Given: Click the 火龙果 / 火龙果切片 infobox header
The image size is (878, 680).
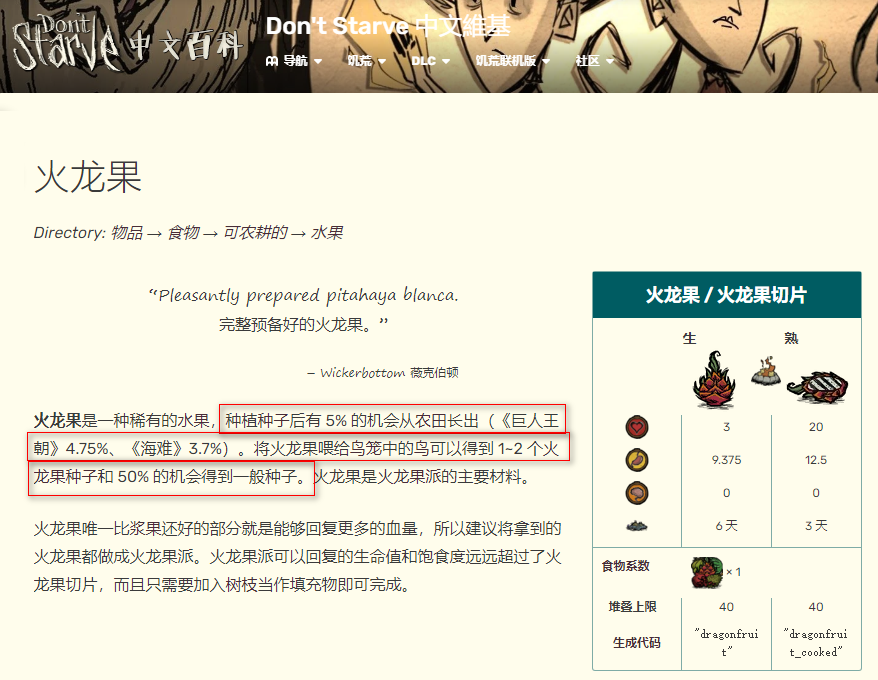Looking at the screenshot, I should [x=727, y=295].
